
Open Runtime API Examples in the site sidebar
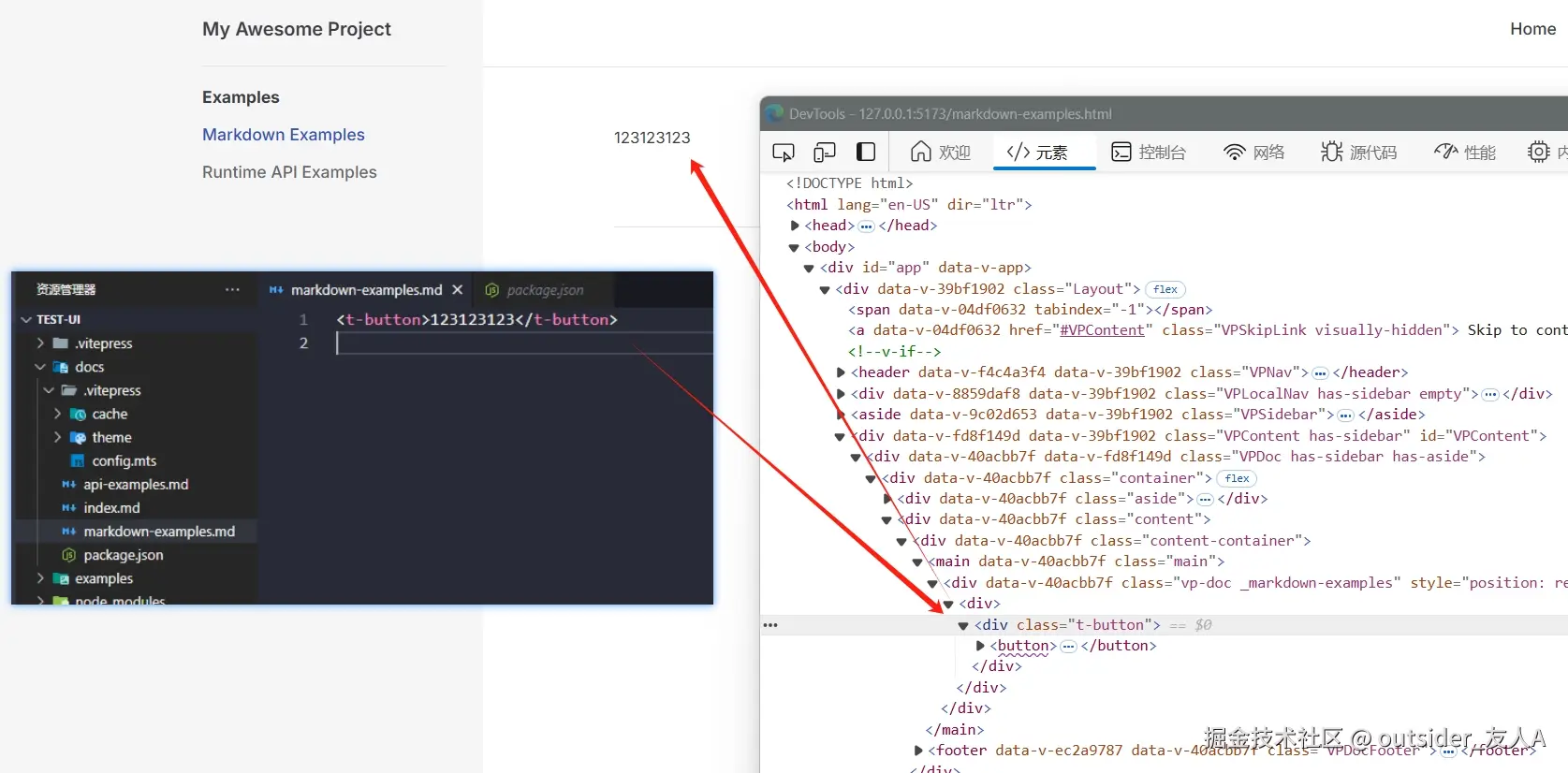coord(289,172)
